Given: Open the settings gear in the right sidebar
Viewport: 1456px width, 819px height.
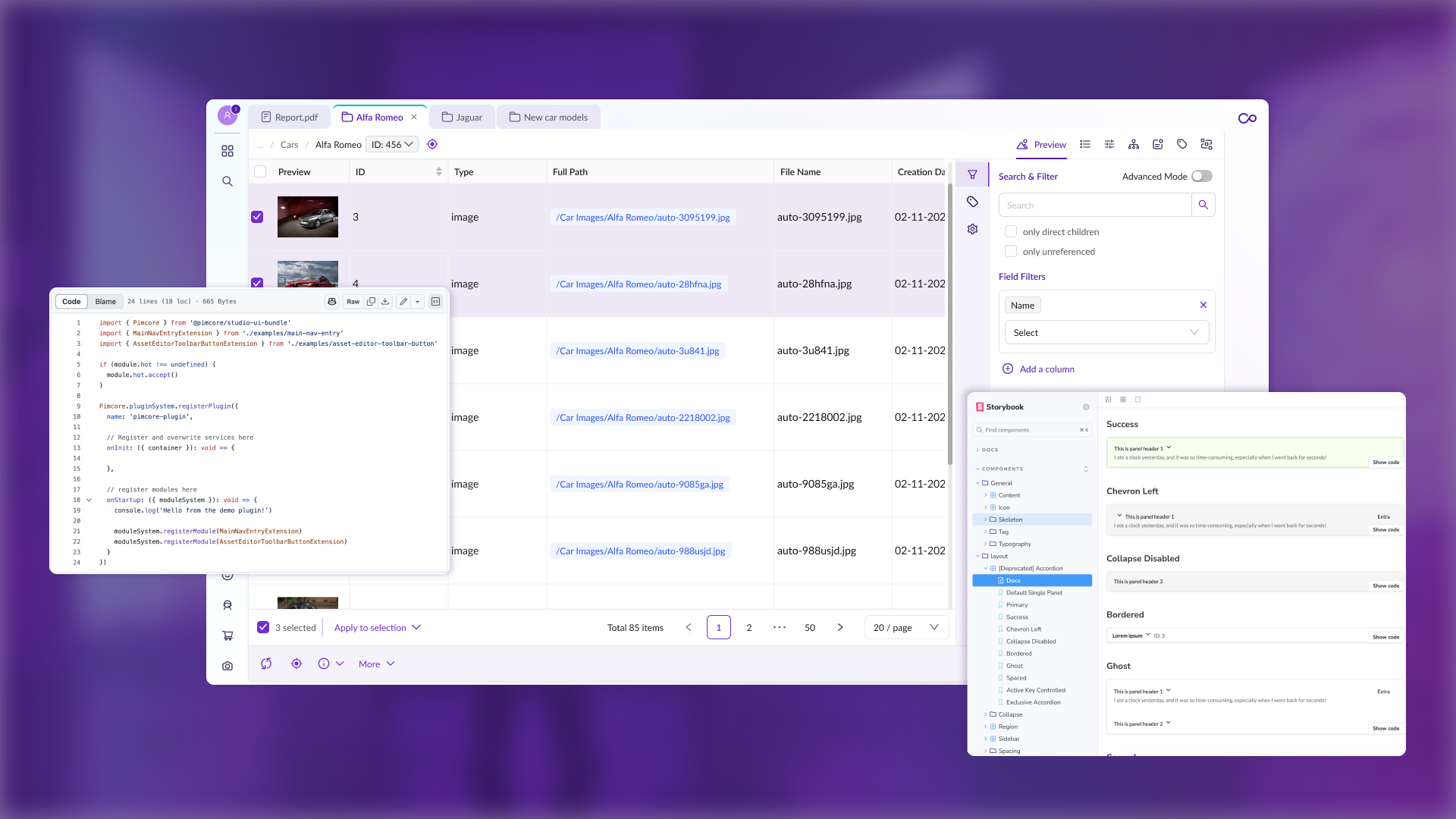Looking at the screenshot, I should click(972, 229).
